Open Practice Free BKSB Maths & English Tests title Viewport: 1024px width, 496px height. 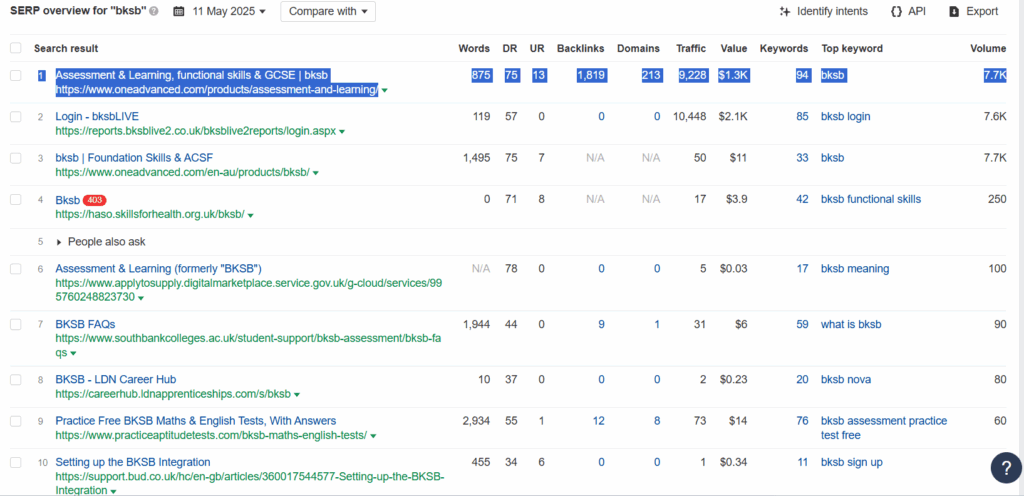196,421
